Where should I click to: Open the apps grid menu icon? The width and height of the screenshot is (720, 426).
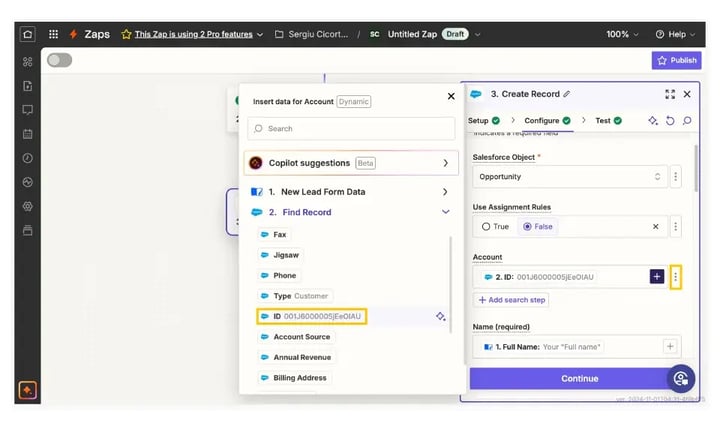(x=53, y=34)
